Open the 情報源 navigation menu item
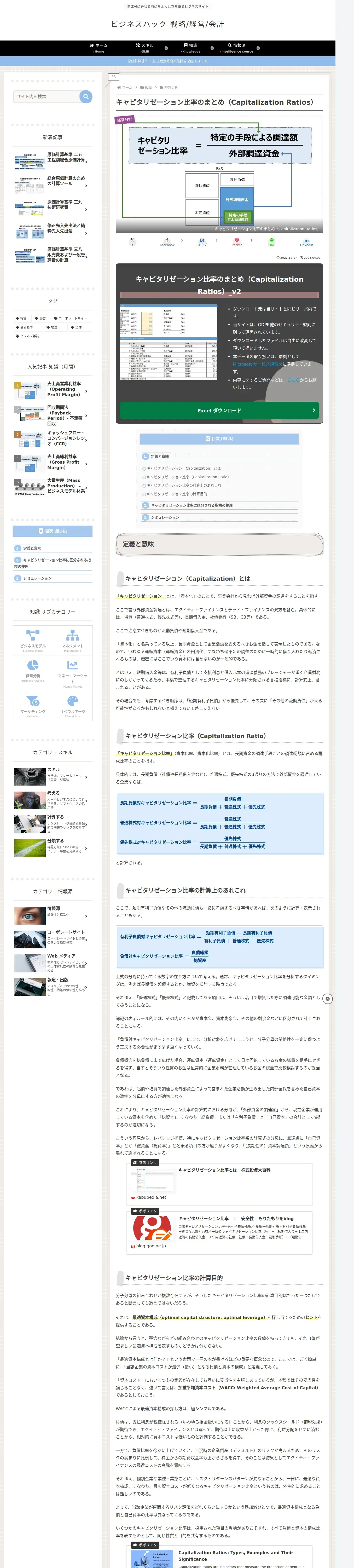This screenshot has width=354, height=1568. click(237, 48)
